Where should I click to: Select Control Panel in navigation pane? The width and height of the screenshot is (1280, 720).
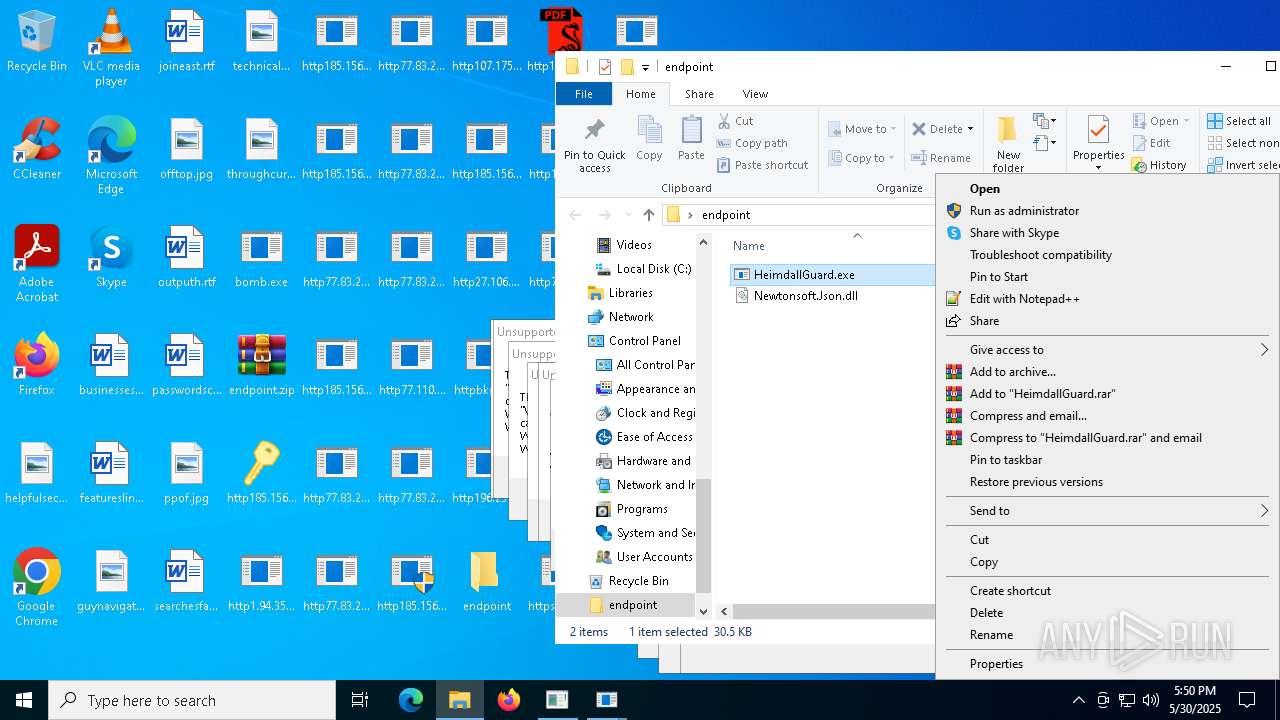click(x=634, y=341)
